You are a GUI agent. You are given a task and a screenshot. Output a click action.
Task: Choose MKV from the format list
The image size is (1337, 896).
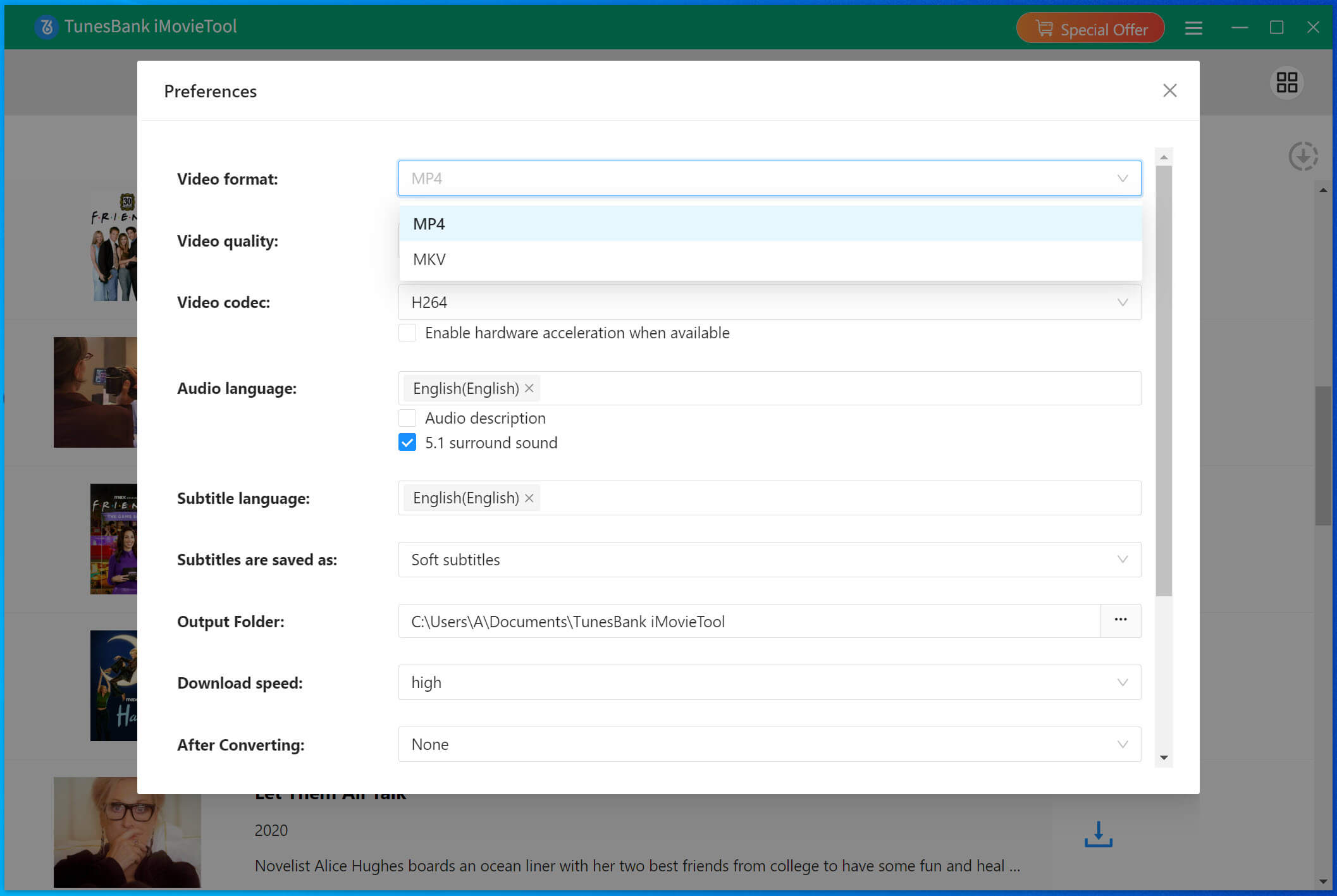770,259
